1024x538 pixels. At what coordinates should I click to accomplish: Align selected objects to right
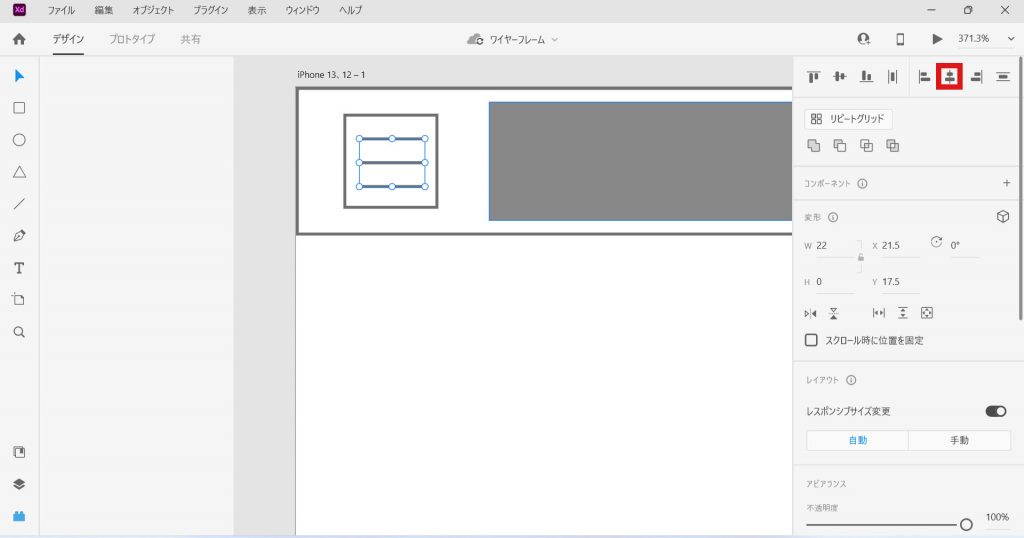click(976, 77)
